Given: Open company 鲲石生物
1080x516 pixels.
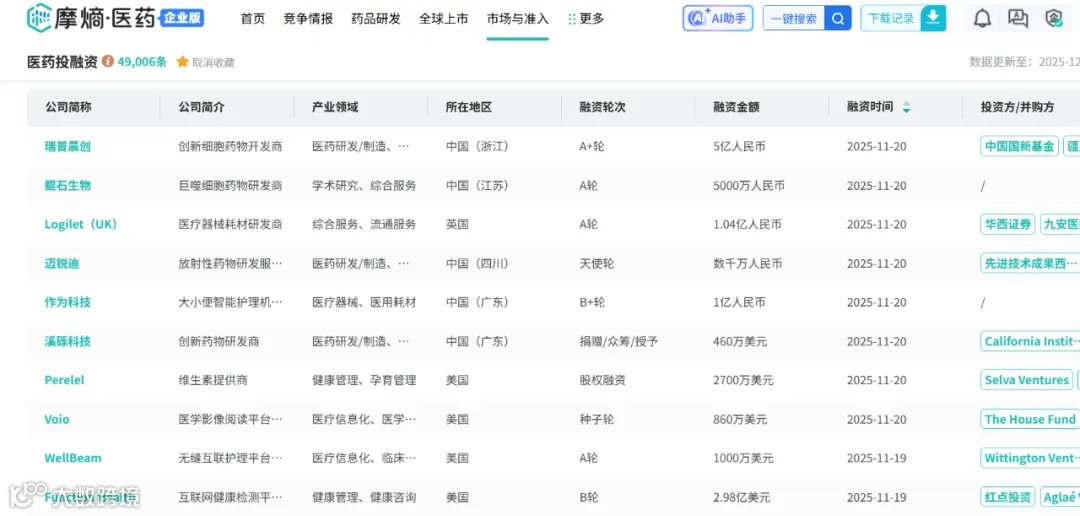Looking at the screenshot, I should [68, 185].
